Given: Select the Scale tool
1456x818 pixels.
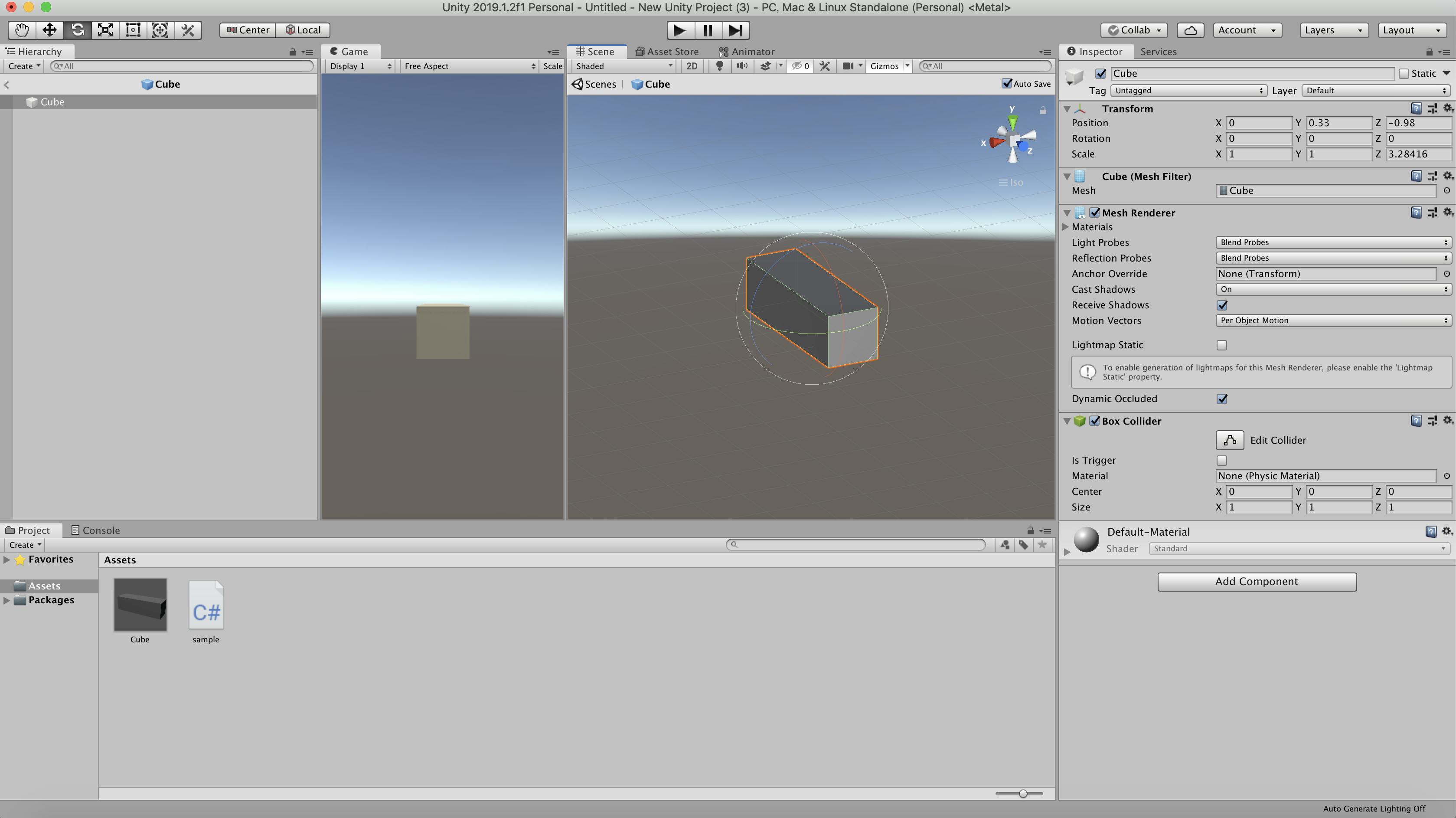Looking at the screenshot, I should point(105,30).
